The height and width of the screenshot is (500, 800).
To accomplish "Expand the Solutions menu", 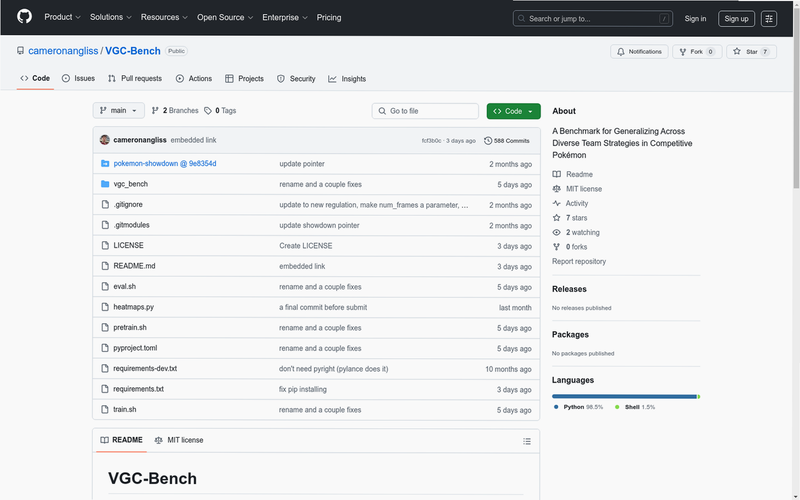I will tap(111, 17).
